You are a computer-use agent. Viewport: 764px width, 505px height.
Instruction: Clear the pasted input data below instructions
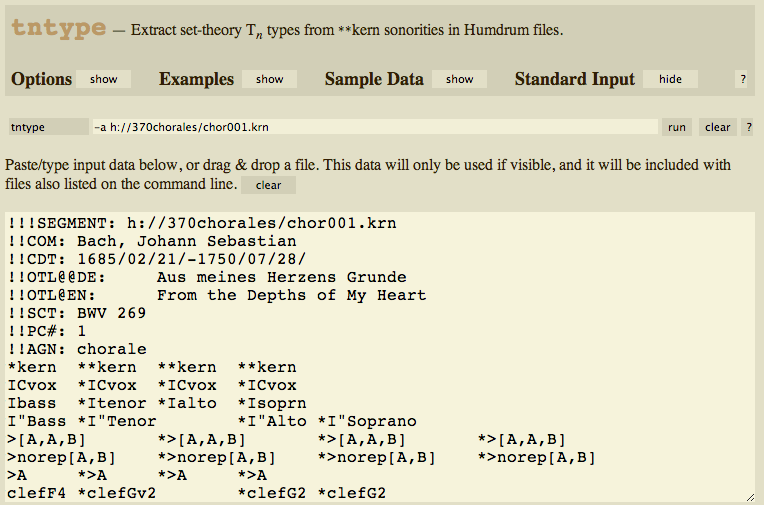tap(268, 185)
